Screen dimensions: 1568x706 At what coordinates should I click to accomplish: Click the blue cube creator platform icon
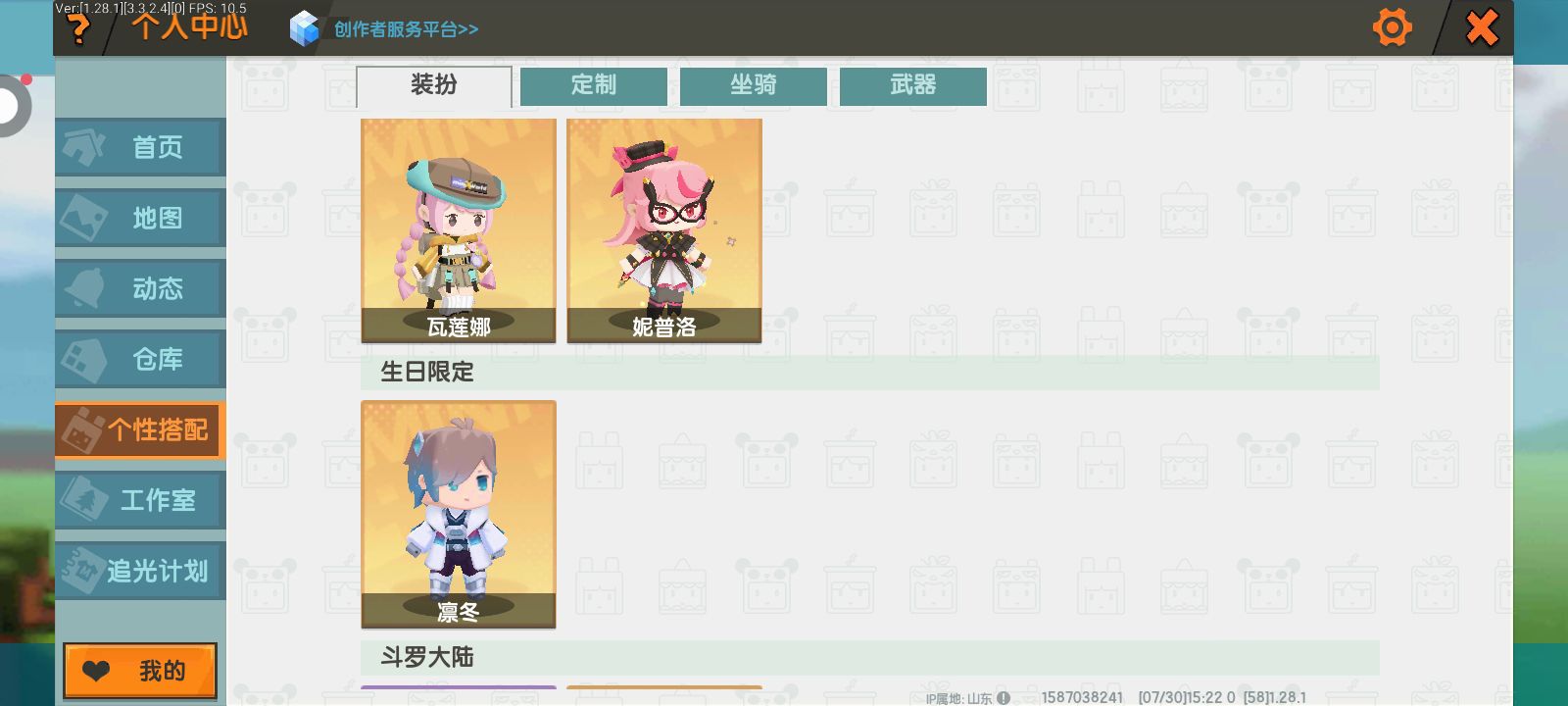[305, 28]
